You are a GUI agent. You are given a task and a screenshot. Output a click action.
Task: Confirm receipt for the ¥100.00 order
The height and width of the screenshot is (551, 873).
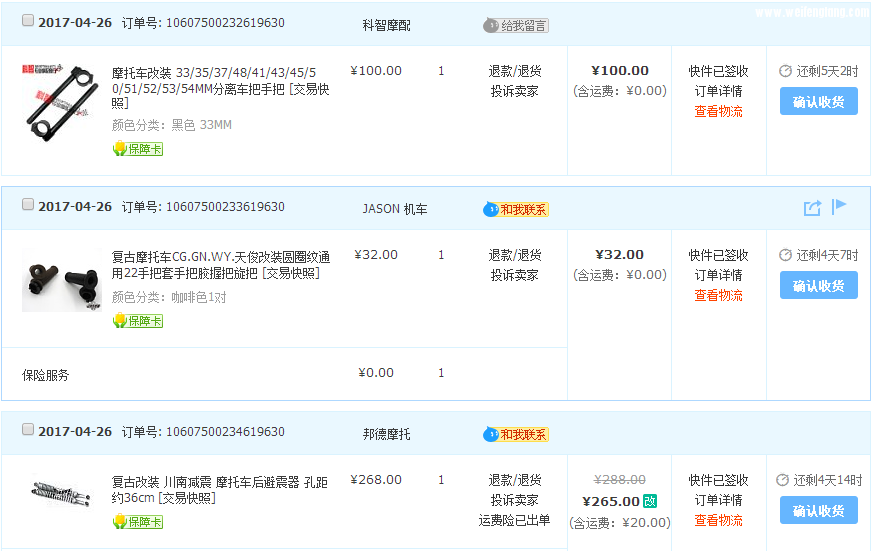[x=818, y=101]
